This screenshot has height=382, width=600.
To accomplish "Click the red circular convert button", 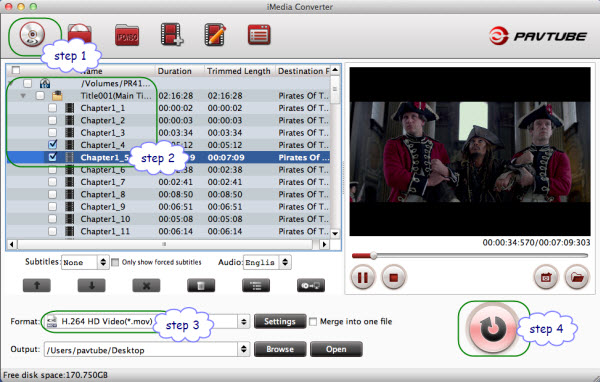I will click(x=492, y=328).
